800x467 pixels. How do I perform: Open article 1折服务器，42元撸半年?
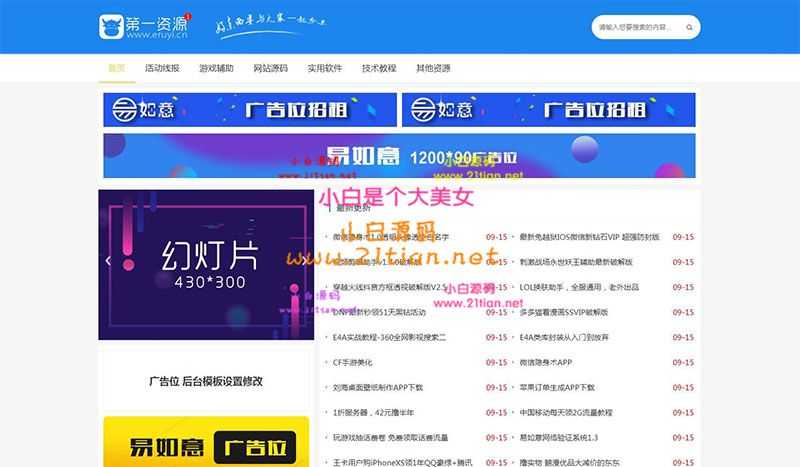pyautogui.click(x=373, y=412)
